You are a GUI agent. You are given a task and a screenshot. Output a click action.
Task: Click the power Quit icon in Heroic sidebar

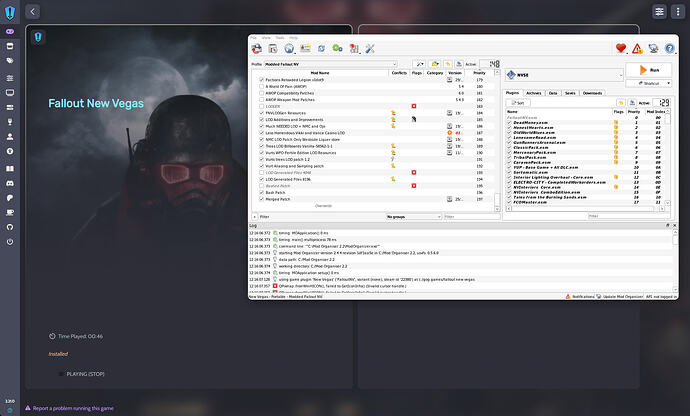tap(10, 242)
